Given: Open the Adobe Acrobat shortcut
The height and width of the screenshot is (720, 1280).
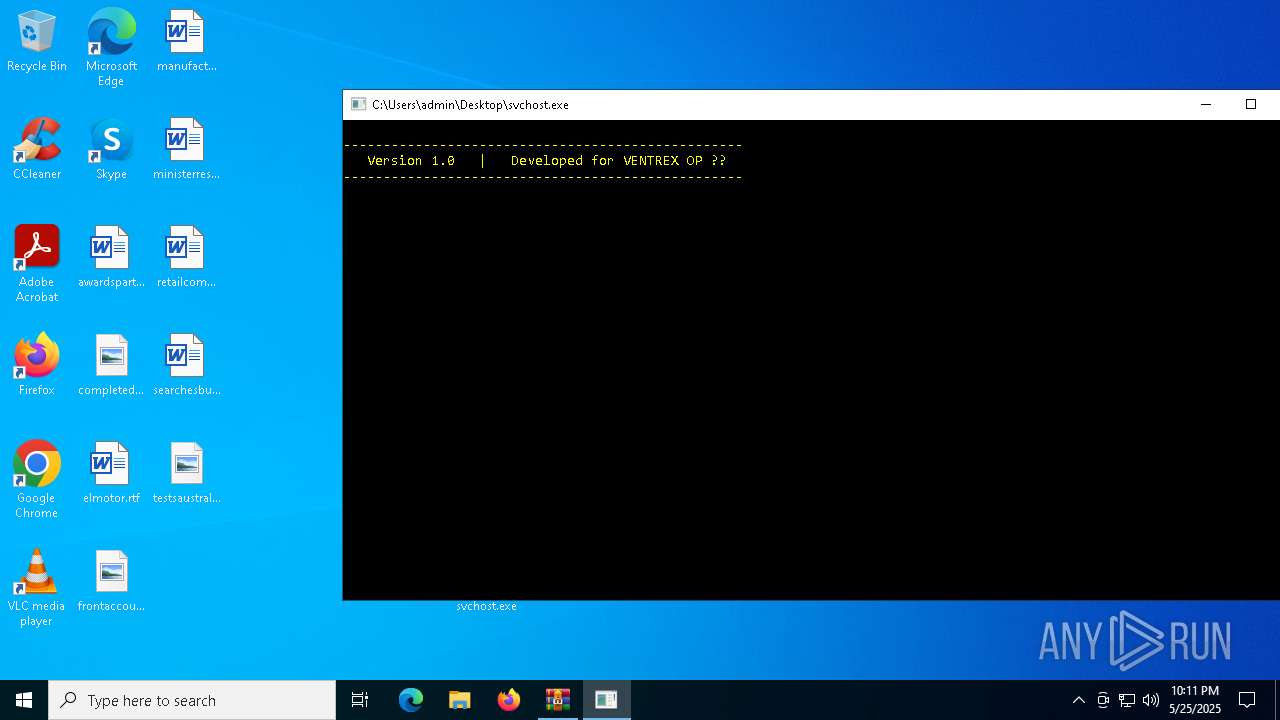Looking at the screenshot, I should (37, 264).
